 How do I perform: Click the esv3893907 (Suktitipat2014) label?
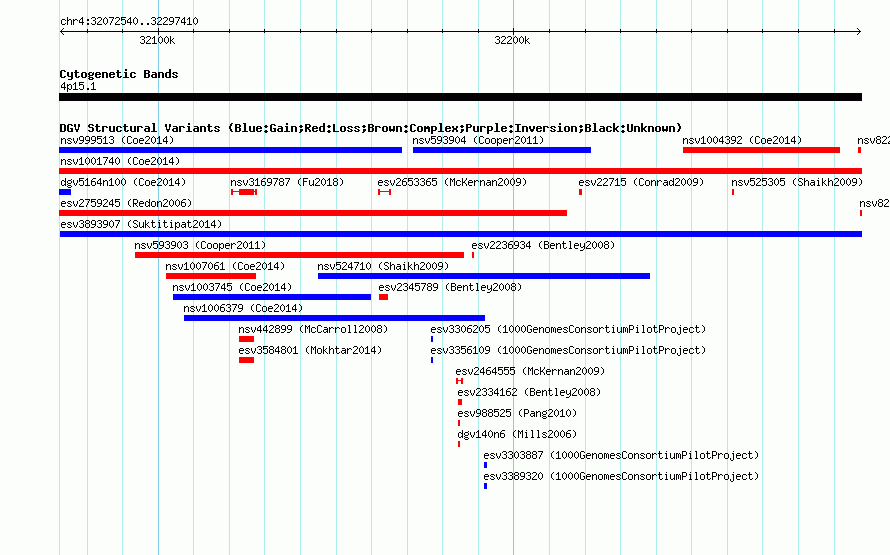coord(141,224)
